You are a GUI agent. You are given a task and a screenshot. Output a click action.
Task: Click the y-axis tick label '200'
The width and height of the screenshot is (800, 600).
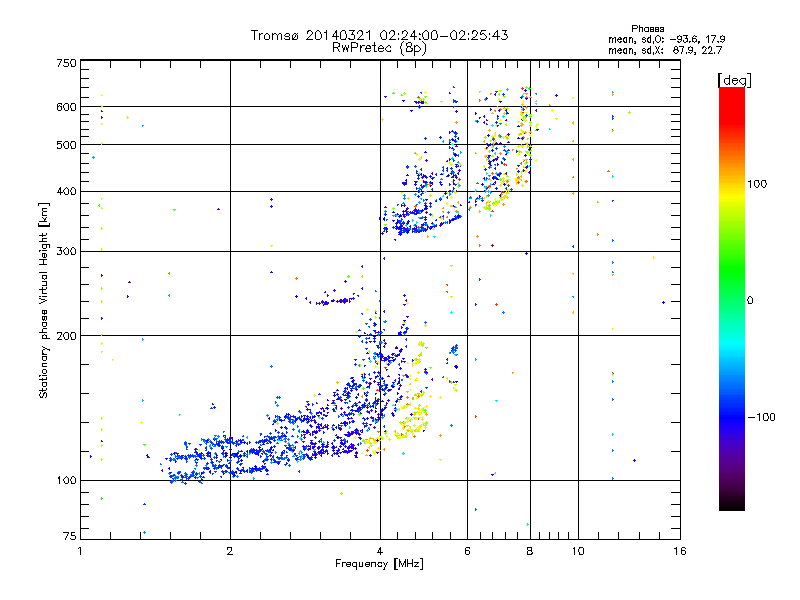pyautogui.click(x=66, y=336)
